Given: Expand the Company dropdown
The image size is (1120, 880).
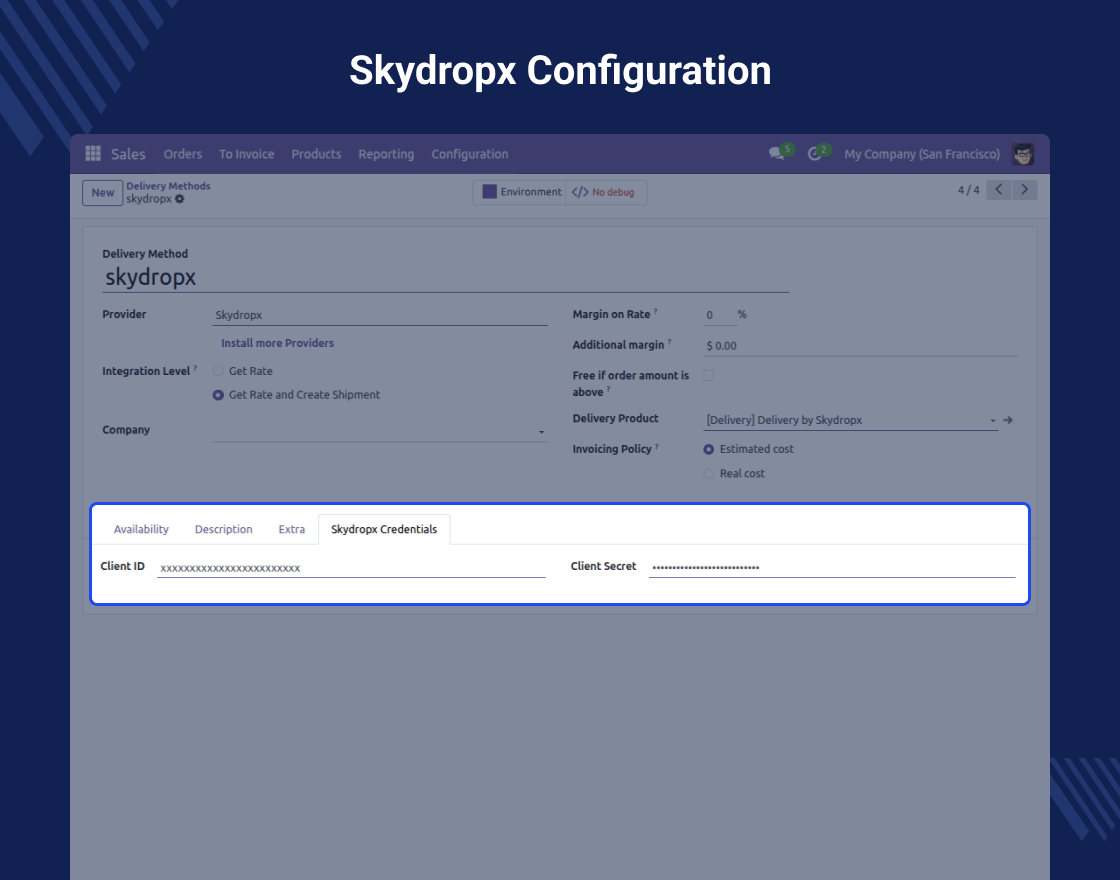Looking at the screenshot, I should (541, 432).
